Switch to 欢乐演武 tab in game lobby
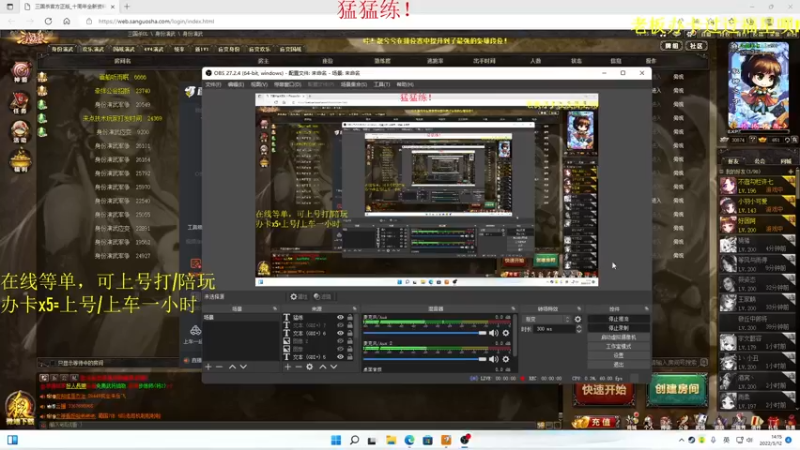 (x=92, y=49)
